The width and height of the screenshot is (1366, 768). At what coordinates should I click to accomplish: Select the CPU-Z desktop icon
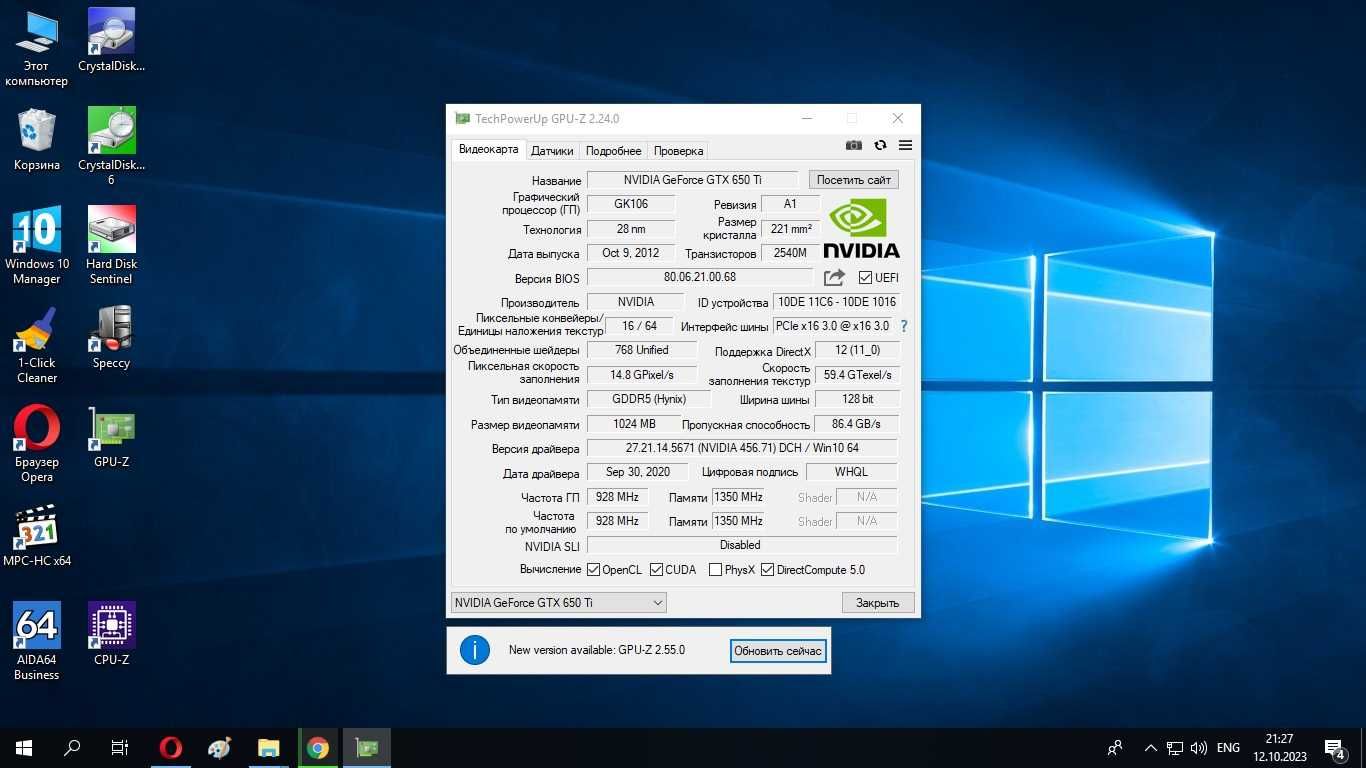(111, 634)
